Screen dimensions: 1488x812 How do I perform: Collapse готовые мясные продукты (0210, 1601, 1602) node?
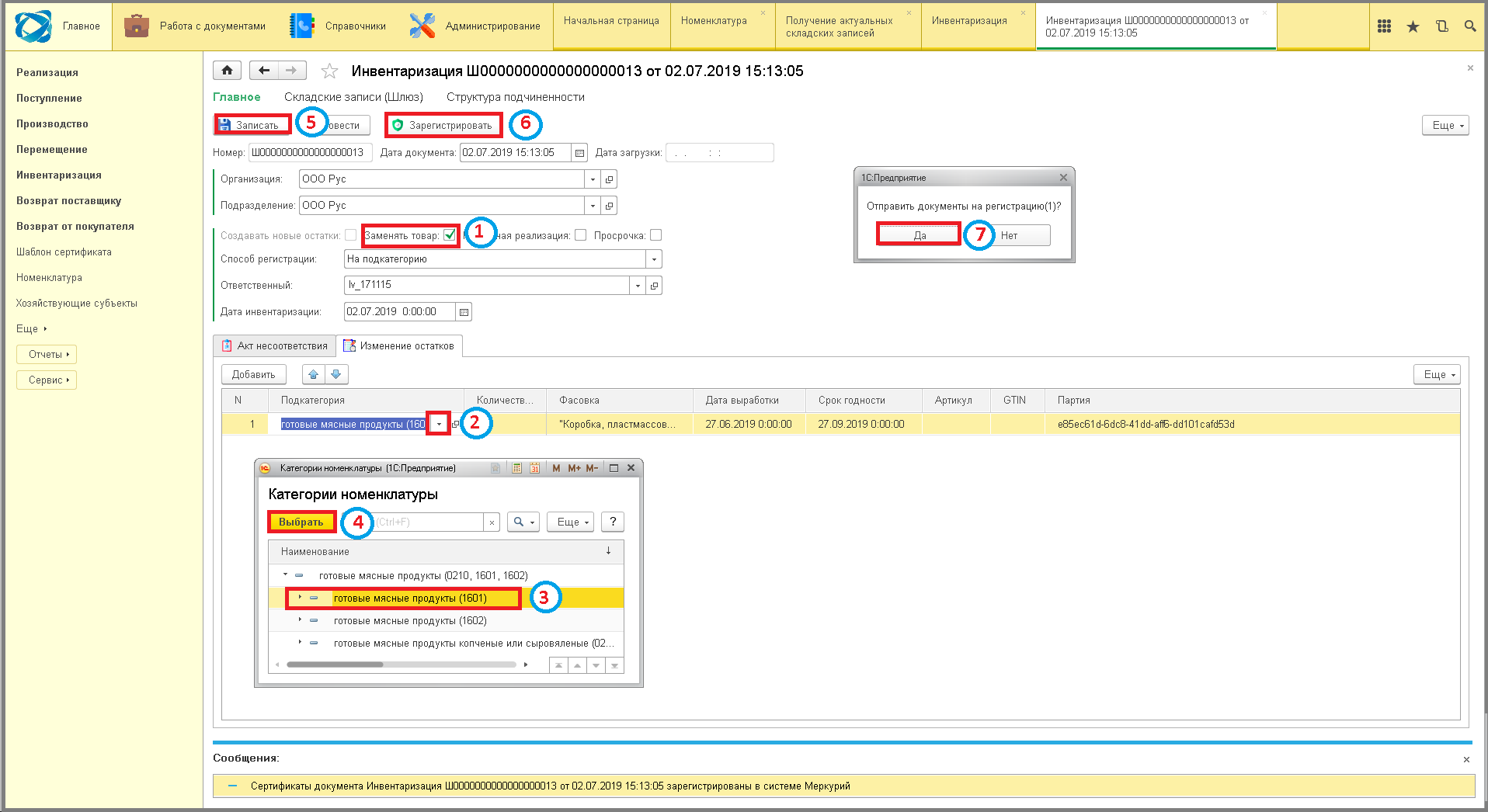click(x=286, y=575)
